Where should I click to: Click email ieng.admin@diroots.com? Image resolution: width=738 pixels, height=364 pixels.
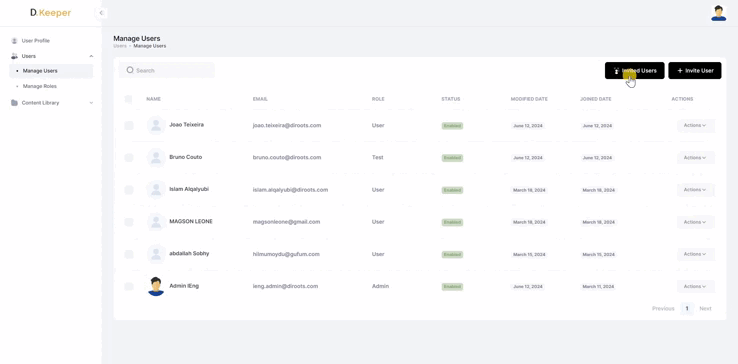(285, 286)
